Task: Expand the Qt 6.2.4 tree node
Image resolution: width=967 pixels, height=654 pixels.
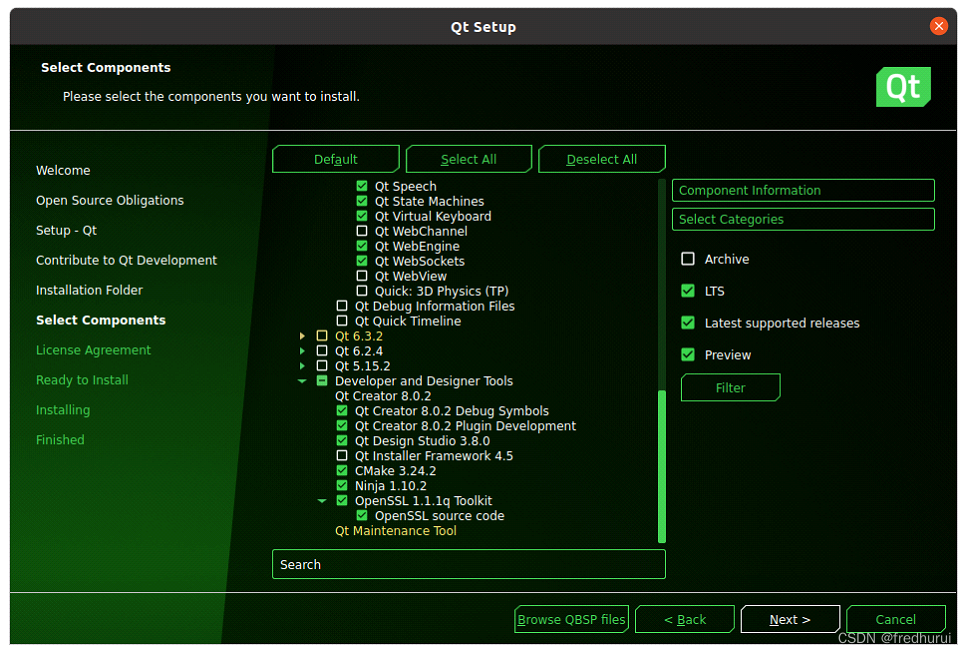Action: click(x=302, y=350)
